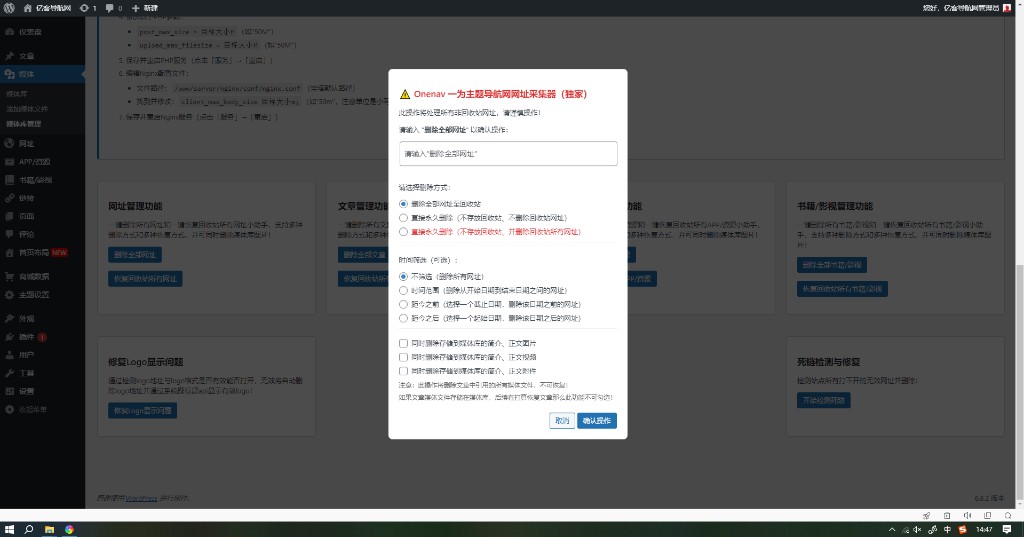Screen dimensions: 1024x537
Task: Select the 时间范围 radio option
Action: (404, 290)
